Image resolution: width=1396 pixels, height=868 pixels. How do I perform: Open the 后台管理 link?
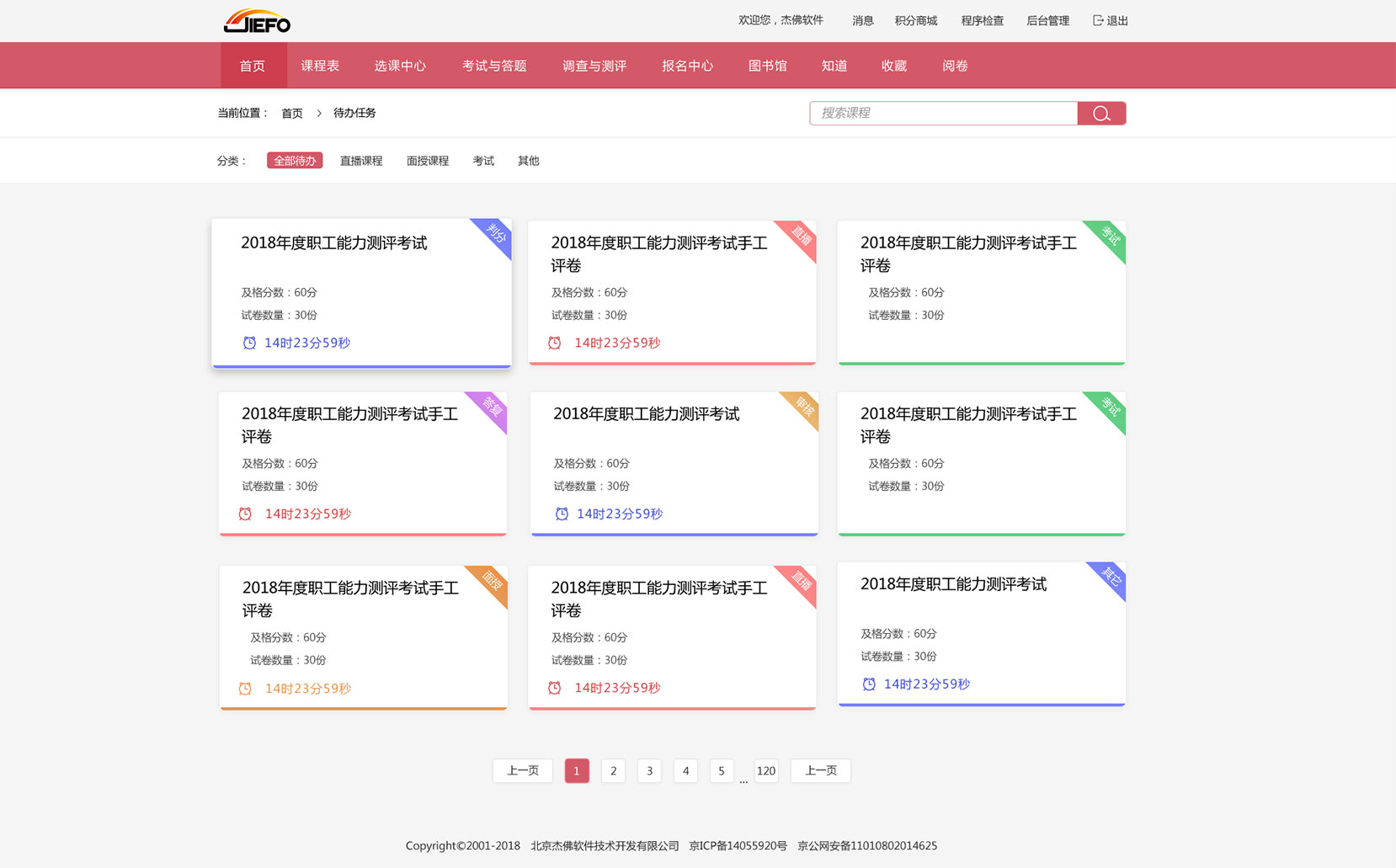pos(1047,20)
